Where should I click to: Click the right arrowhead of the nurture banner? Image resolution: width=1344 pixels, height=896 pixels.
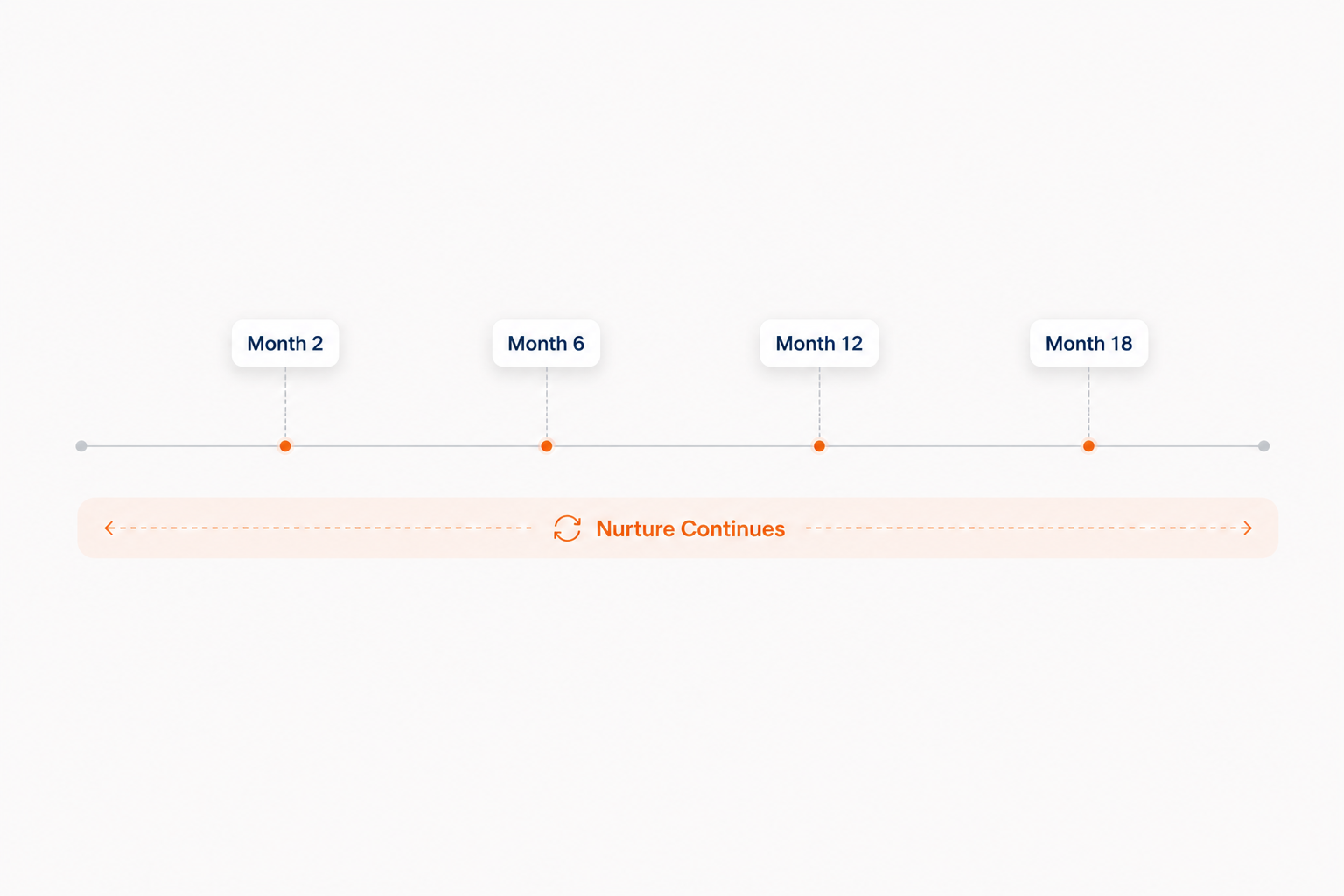1247,528
